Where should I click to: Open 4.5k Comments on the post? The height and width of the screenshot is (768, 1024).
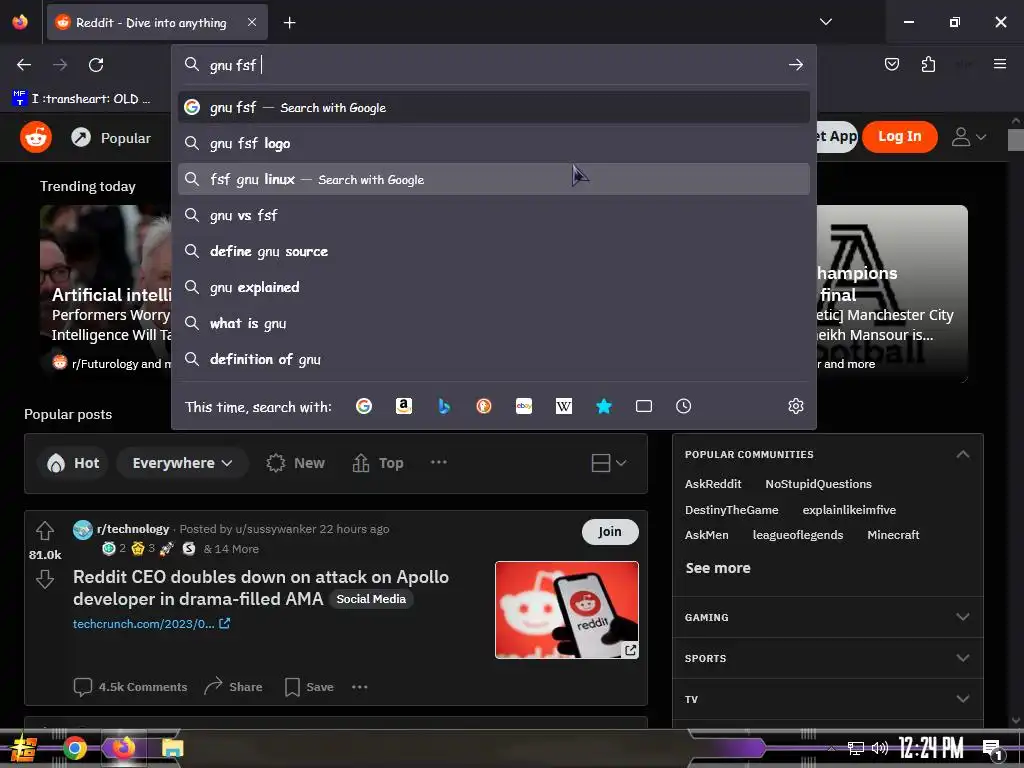130,687
